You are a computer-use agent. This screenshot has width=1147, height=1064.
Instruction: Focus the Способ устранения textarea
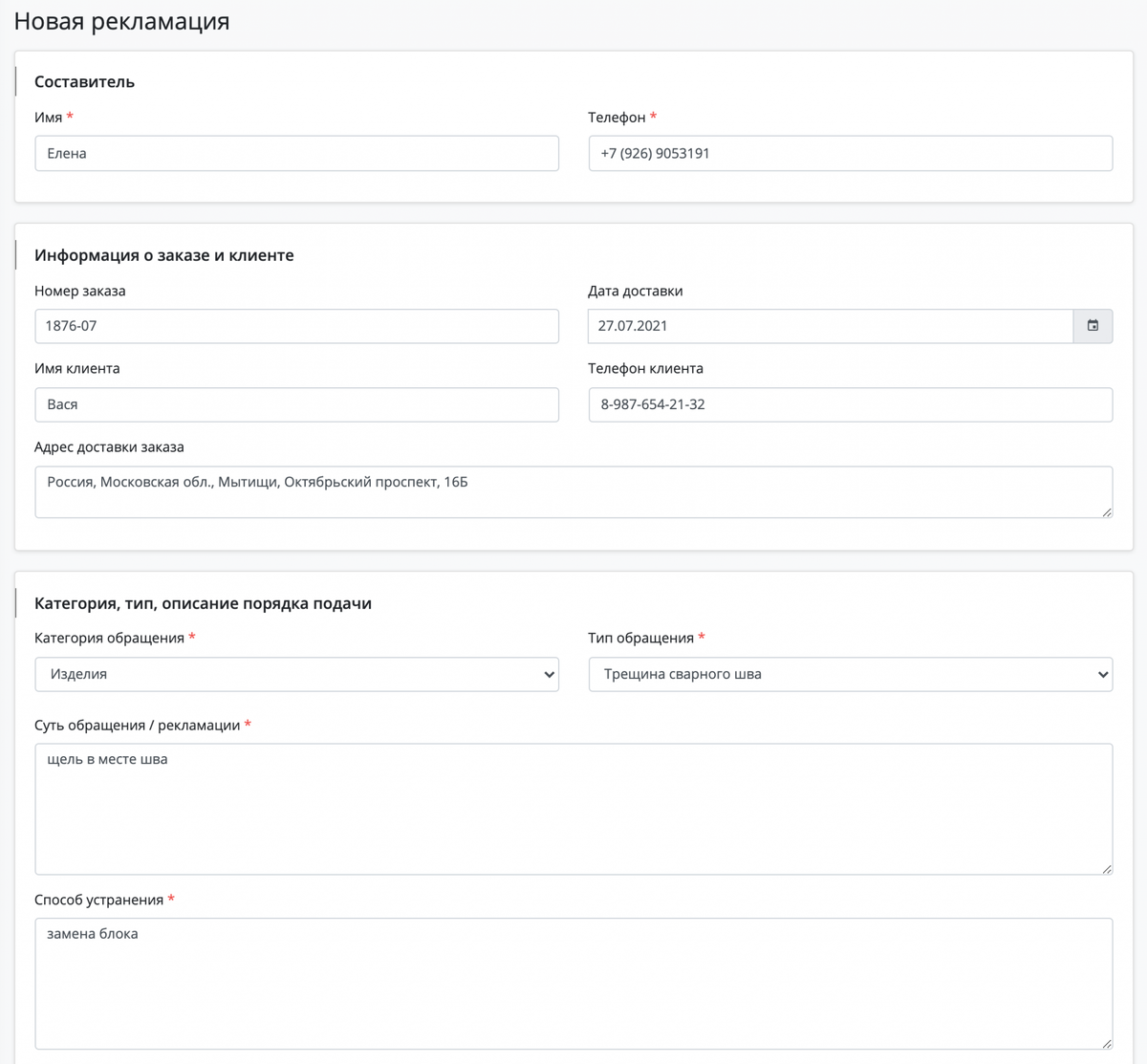pos(573,984)
